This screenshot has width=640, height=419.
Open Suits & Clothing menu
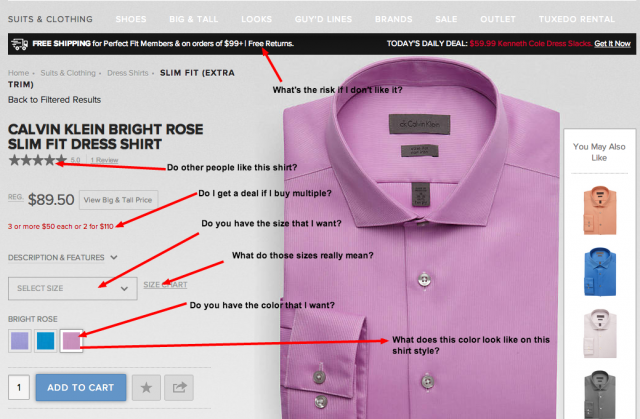coord(50,19)
